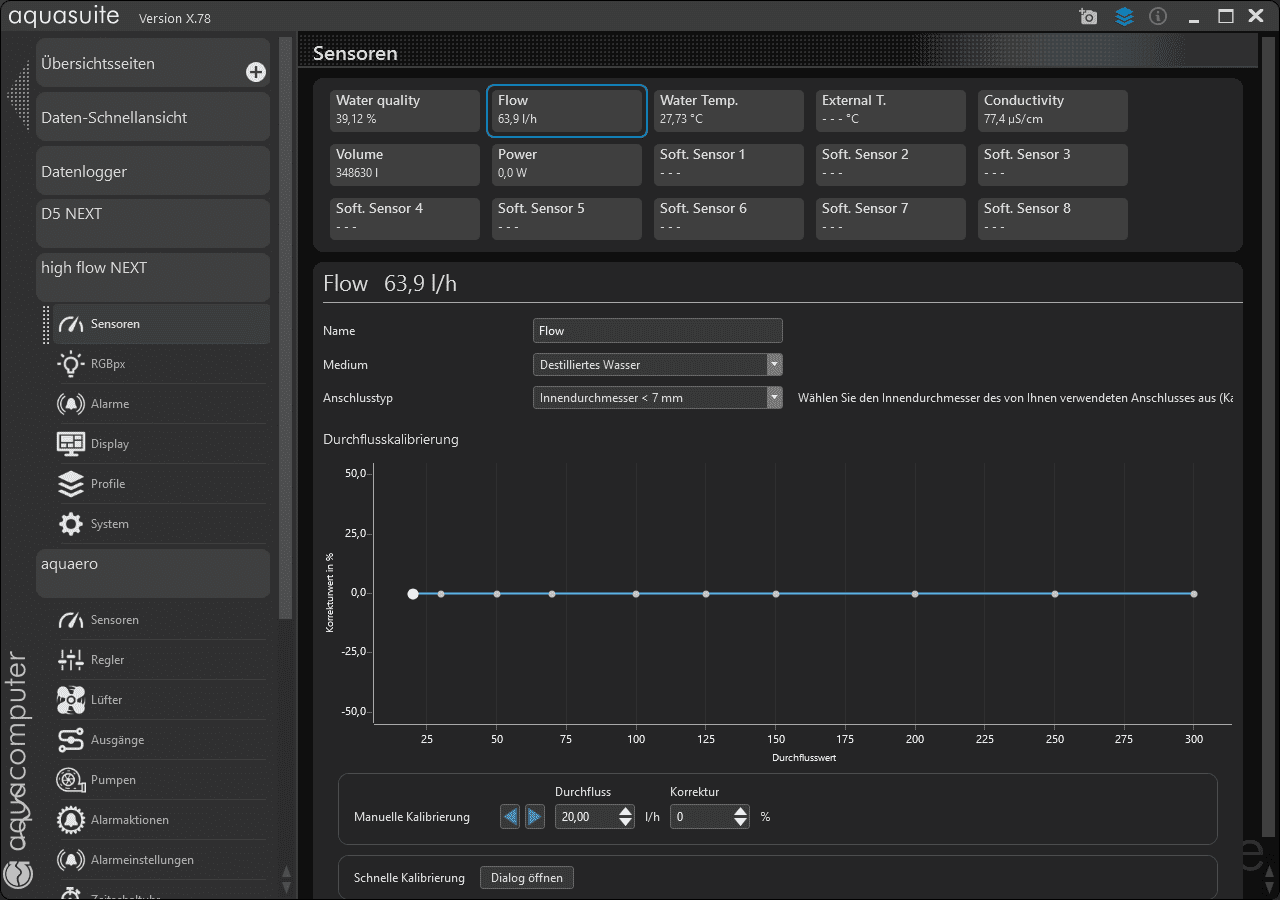Open the Alarmaktionen bell gear icon
1280x900 pixels.
[71, 820]
